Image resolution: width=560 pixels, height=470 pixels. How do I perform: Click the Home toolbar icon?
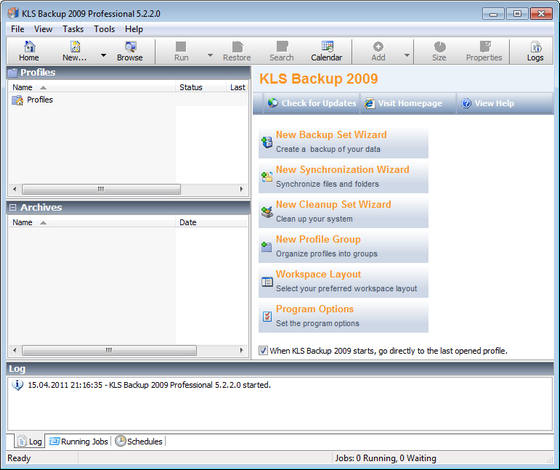[29, 51]
